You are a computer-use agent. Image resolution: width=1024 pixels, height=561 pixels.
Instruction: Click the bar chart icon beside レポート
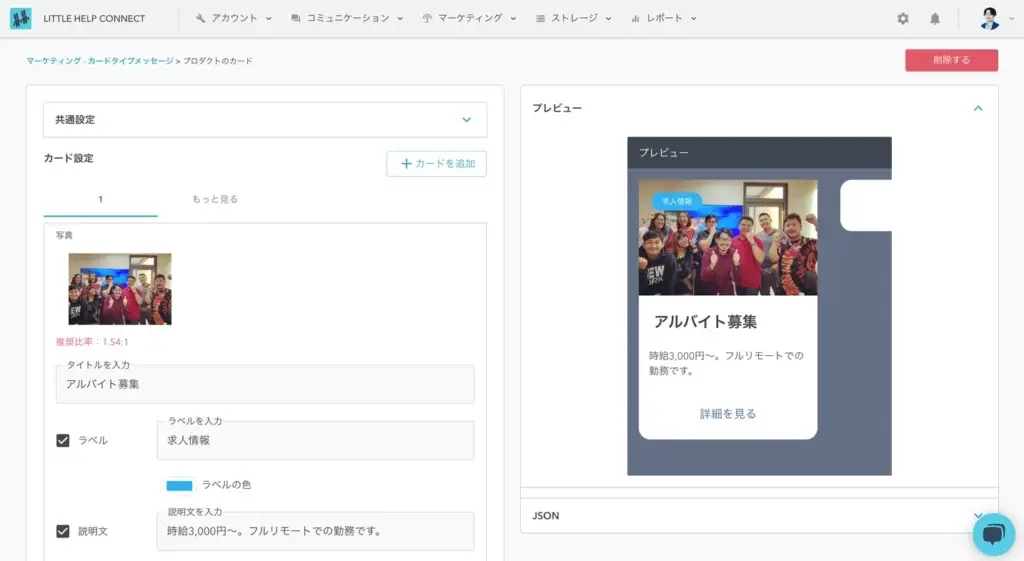click(636, 18)
